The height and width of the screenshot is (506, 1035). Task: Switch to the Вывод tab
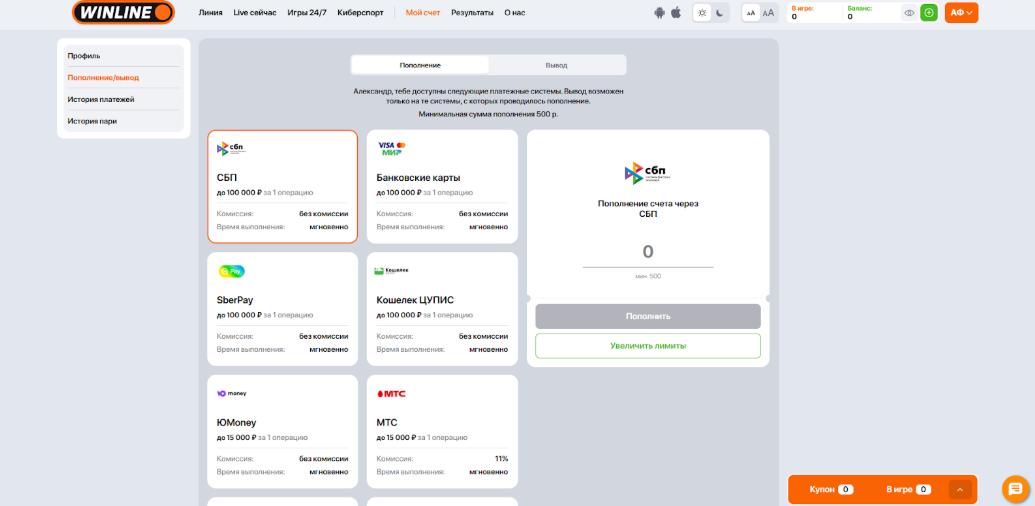click(557, 65)
